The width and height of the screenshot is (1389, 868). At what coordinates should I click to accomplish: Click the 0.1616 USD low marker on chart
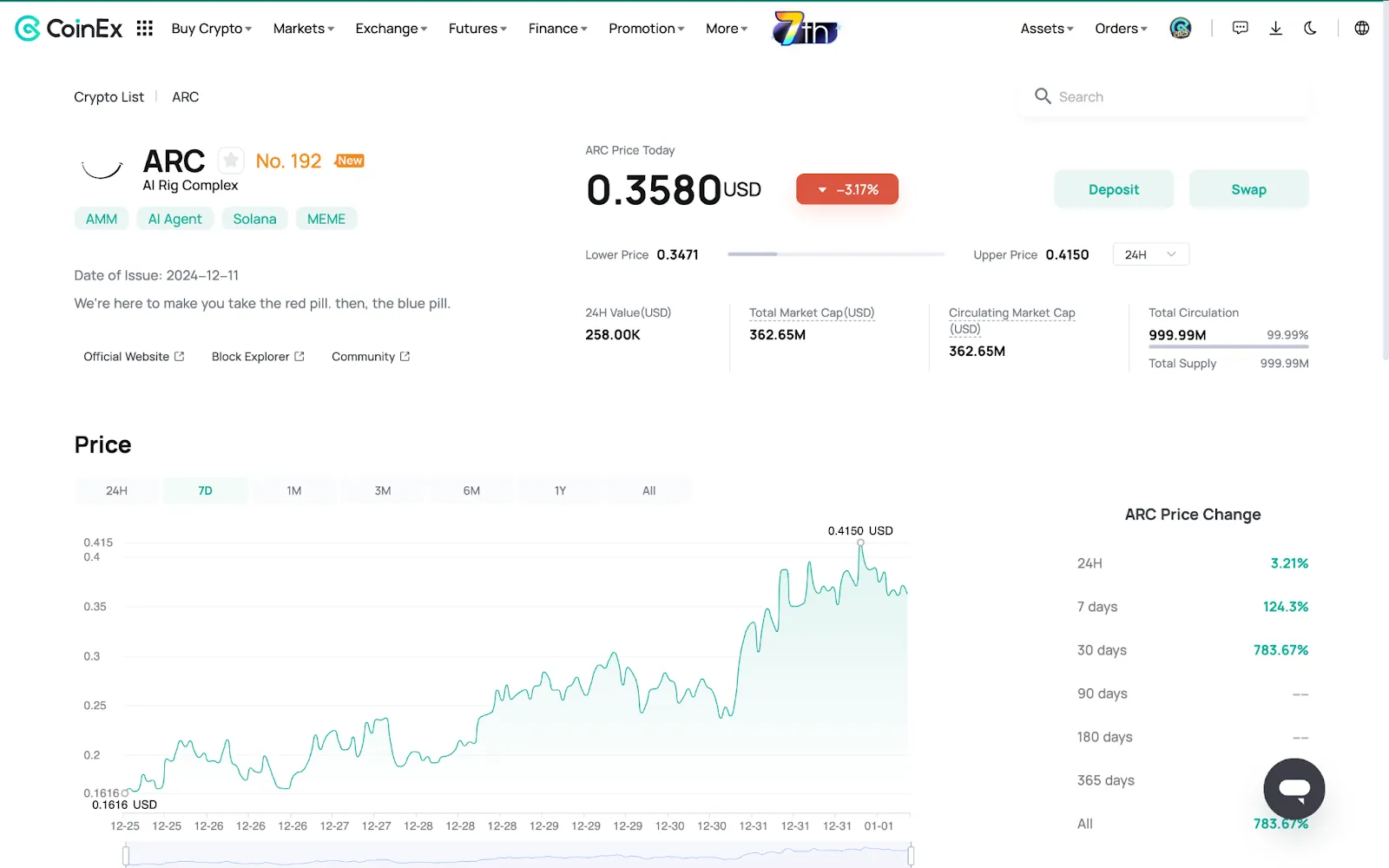tap(125, 792)
